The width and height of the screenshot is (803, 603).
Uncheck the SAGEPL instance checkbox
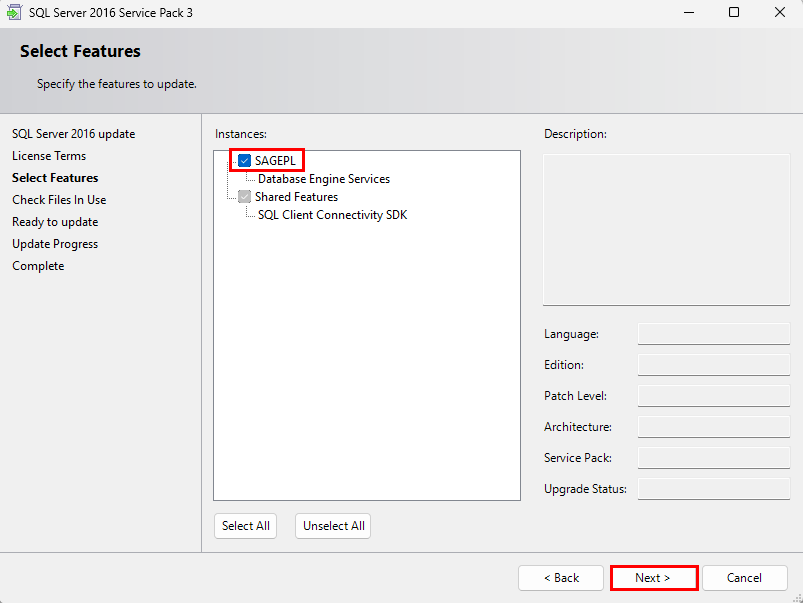[x=244, y=161]
